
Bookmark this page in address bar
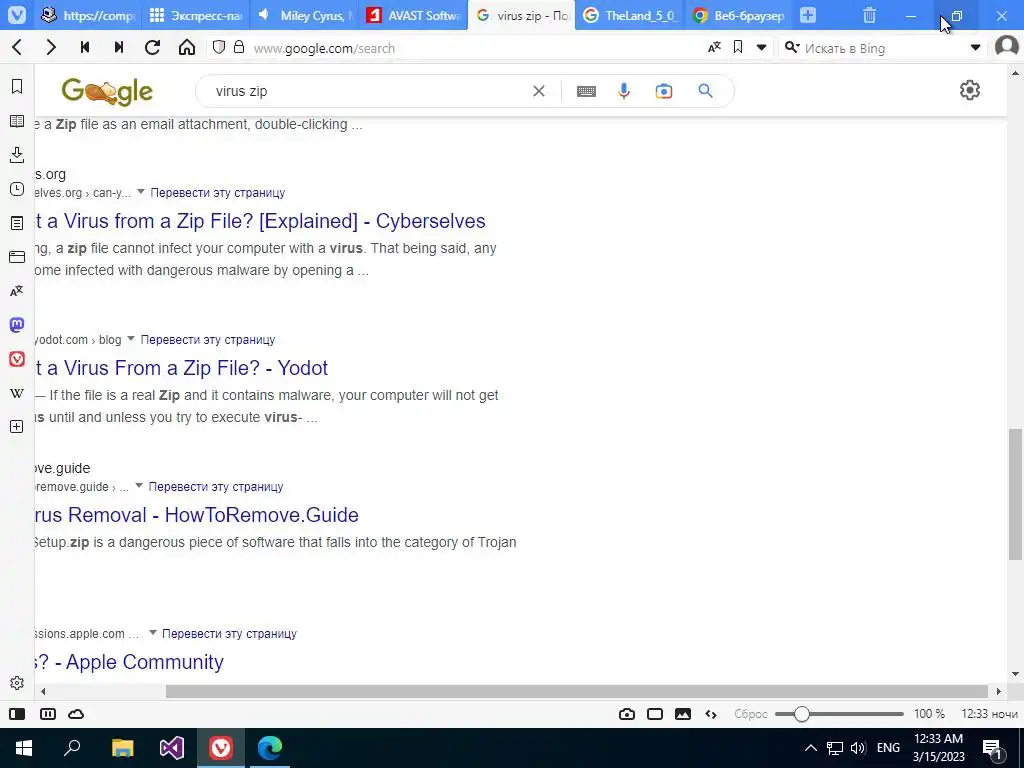click(738, 47)
